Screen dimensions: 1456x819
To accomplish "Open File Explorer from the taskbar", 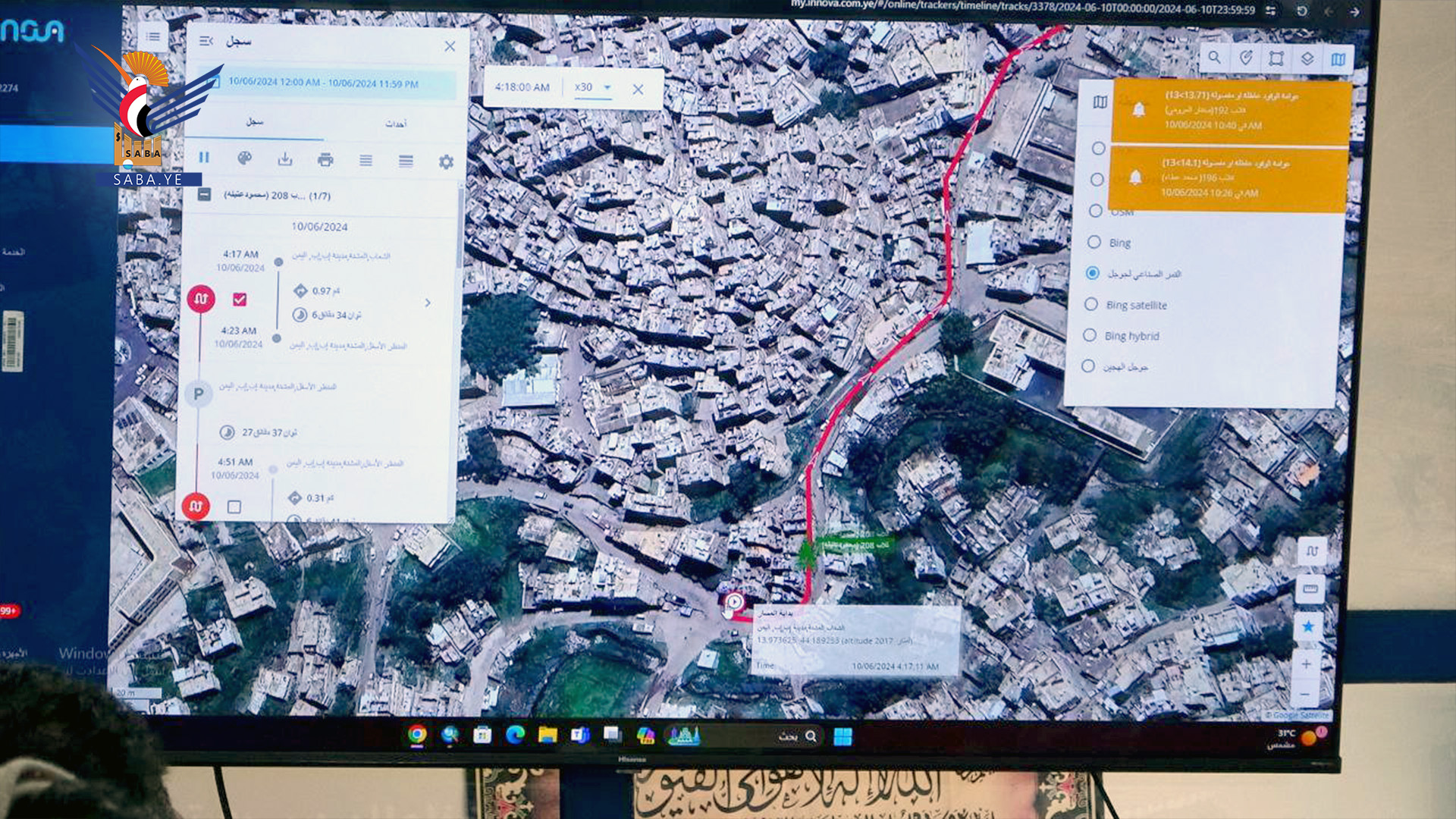I will [548, 735].
